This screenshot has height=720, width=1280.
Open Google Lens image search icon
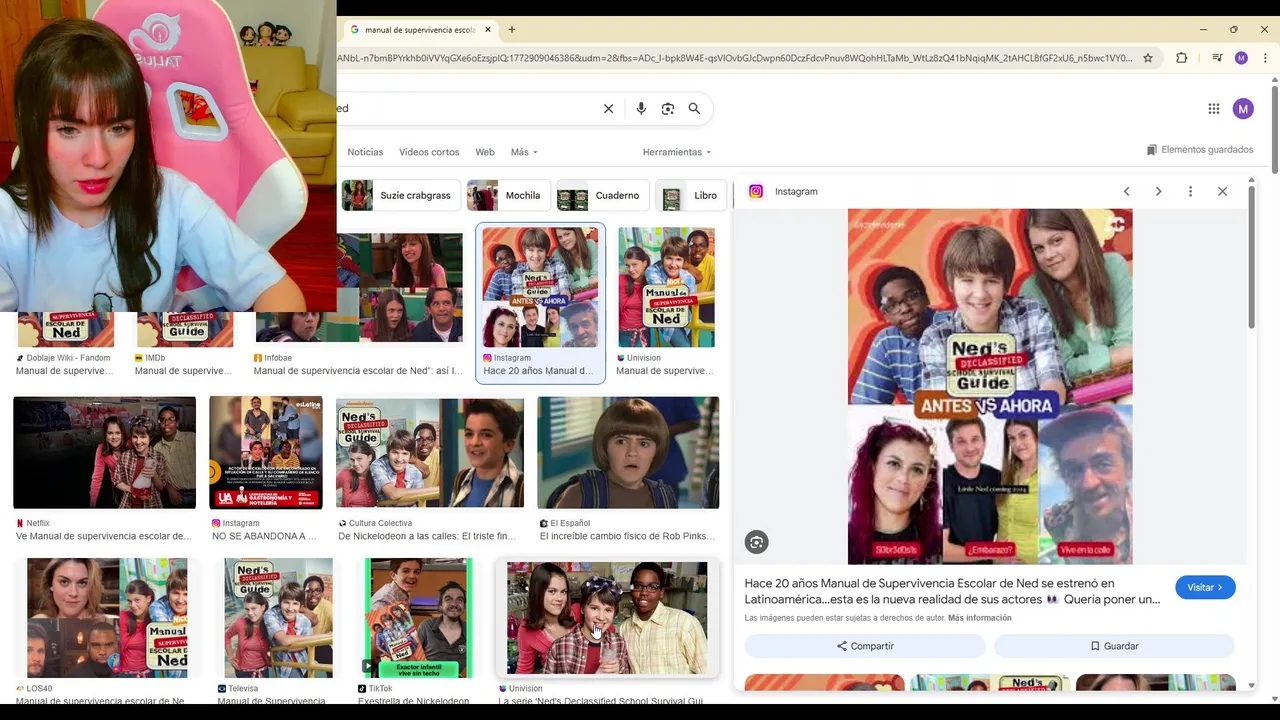pyautogui.click(x=668, y=109)
